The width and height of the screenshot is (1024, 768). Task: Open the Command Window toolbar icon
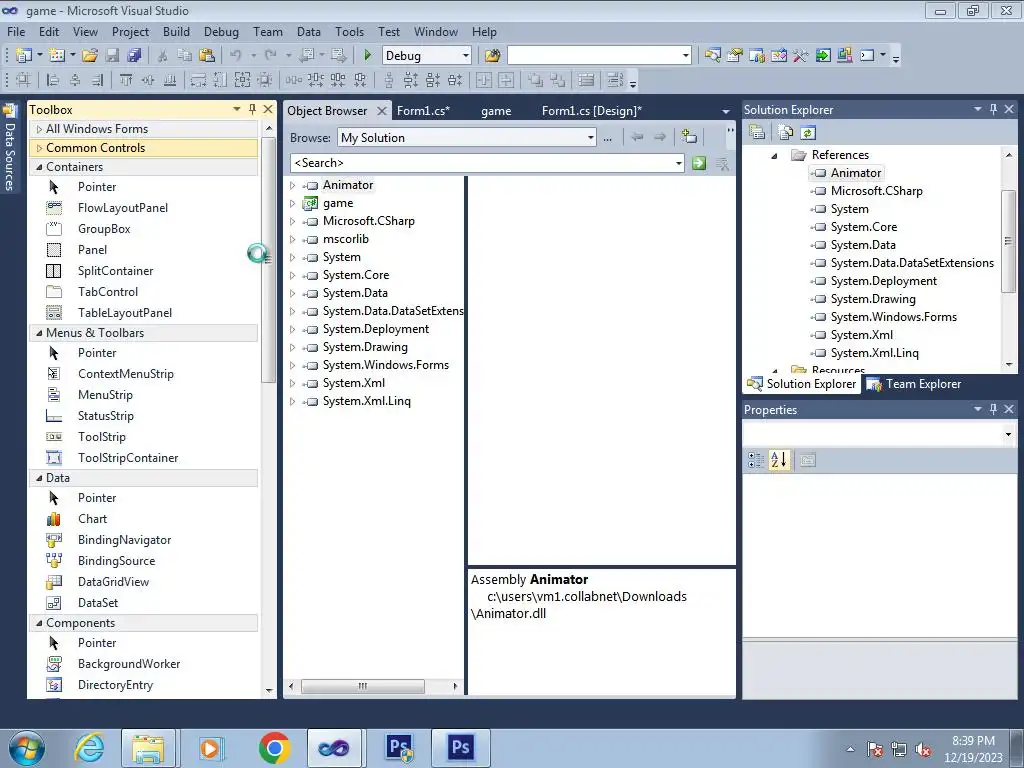click(x=867, y=56)
